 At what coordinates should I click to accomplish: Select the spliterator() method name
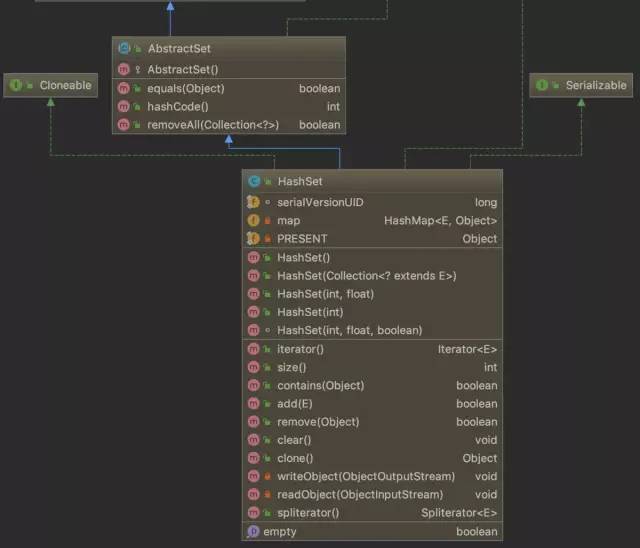[308, 513]
